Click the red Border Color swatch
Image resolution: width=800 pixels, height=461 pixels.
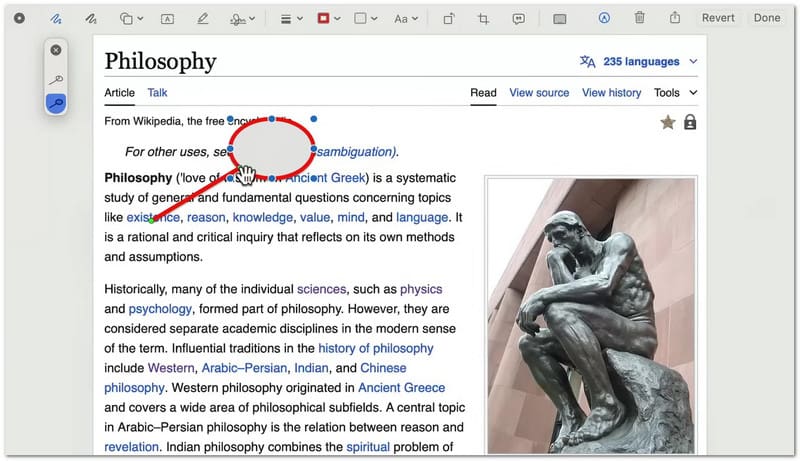pyautogui.click(x=323, y=18)
